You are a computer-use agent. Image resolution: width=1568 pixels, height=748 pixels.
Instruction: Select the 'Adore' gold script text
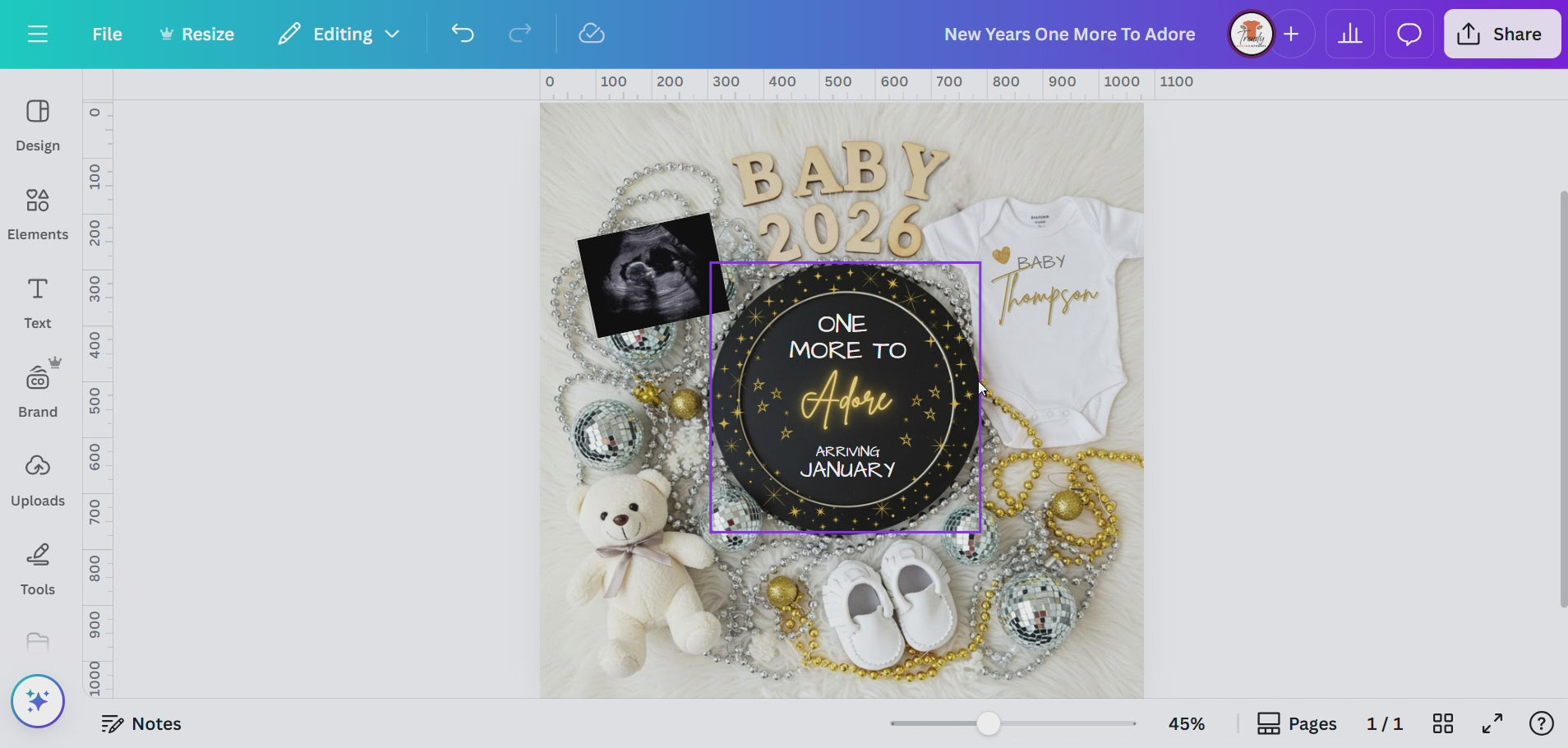pyautogui.click(x=846, y=400)
